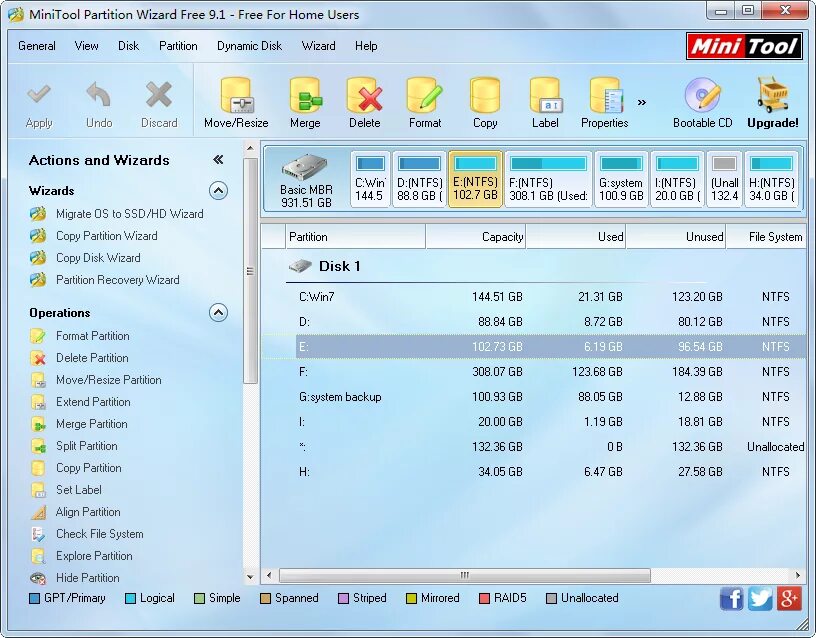Open the Partition menu
The height and width of the screenshot is (638, 816).
click(x=178, y=46)
